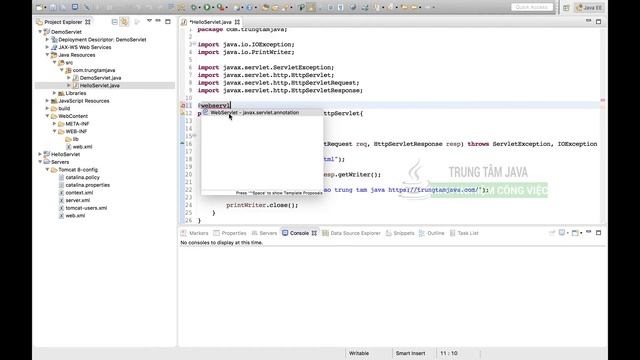Collapse the src folder node

[x=55, y=62]
